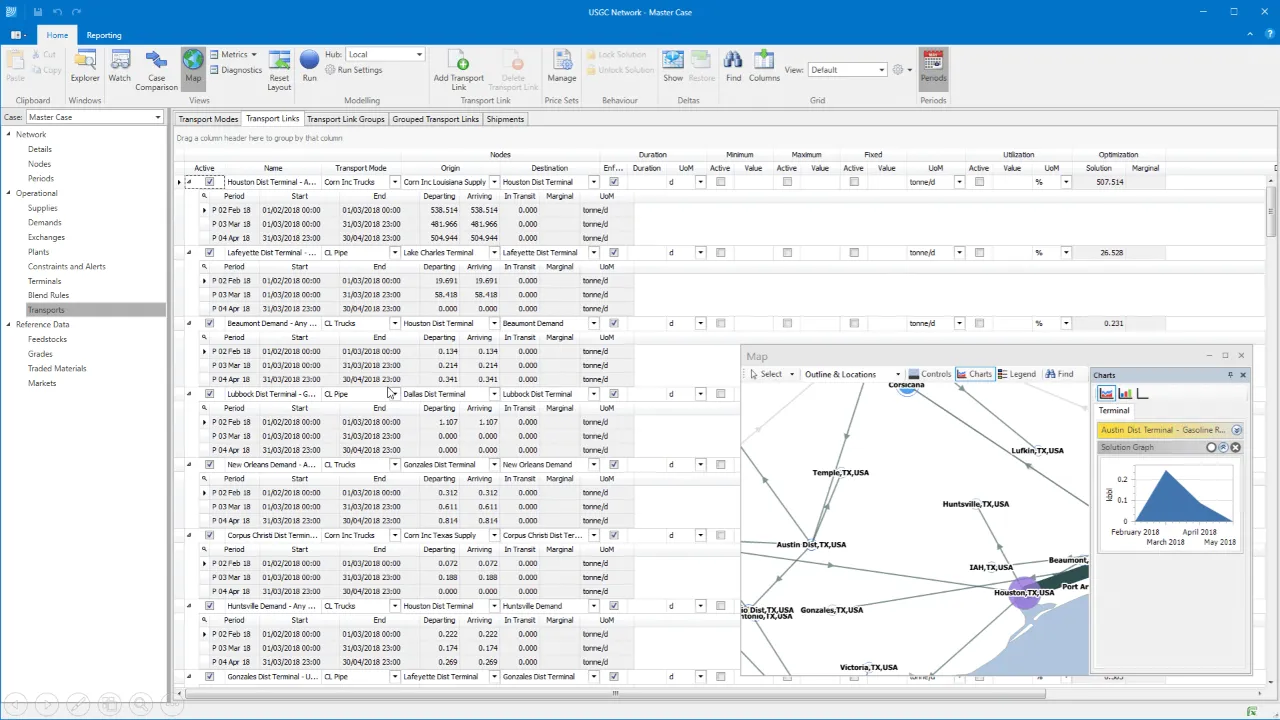
Task: Click the Run Settings button
Action: 356,70
